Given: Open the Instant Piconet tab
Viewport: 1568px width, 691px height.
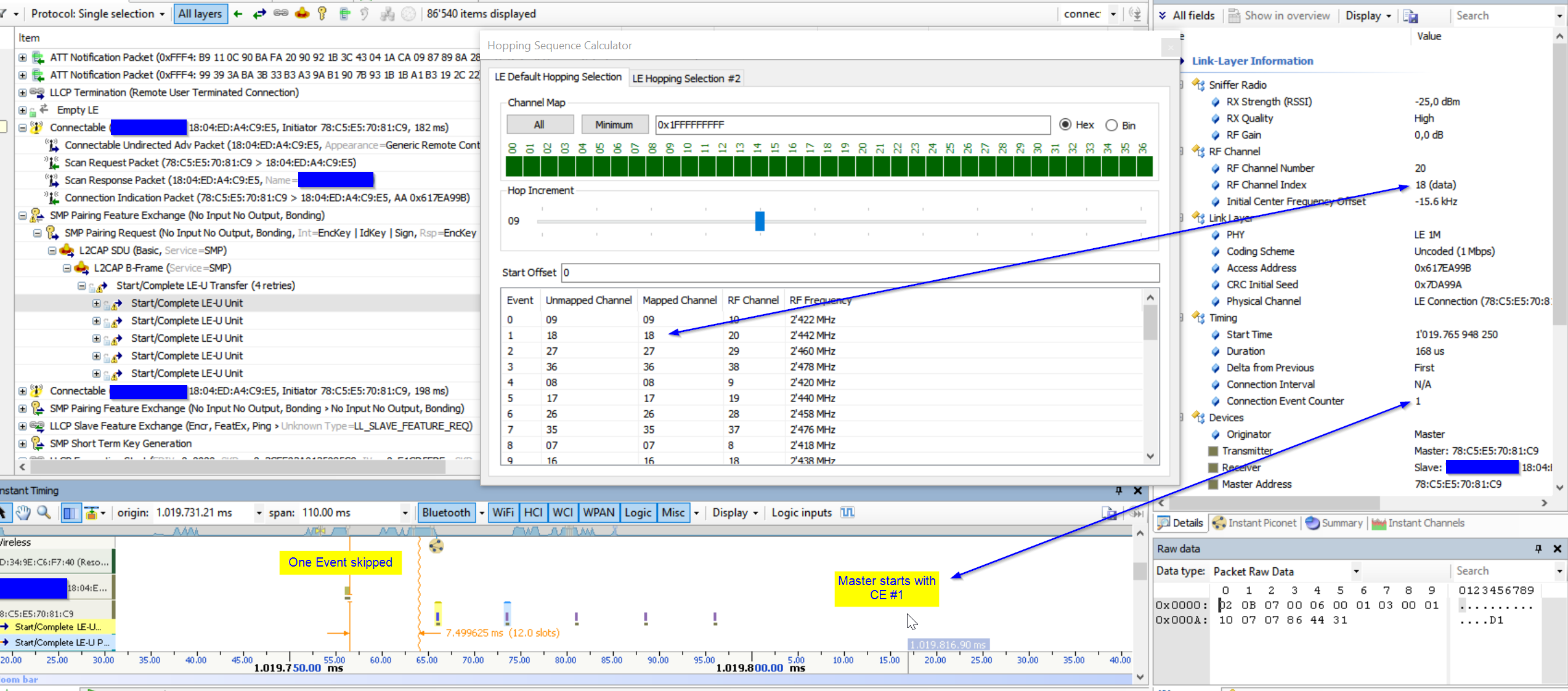Looking at the screenshot, I should pyautogui.click(x=1254, y=522).
